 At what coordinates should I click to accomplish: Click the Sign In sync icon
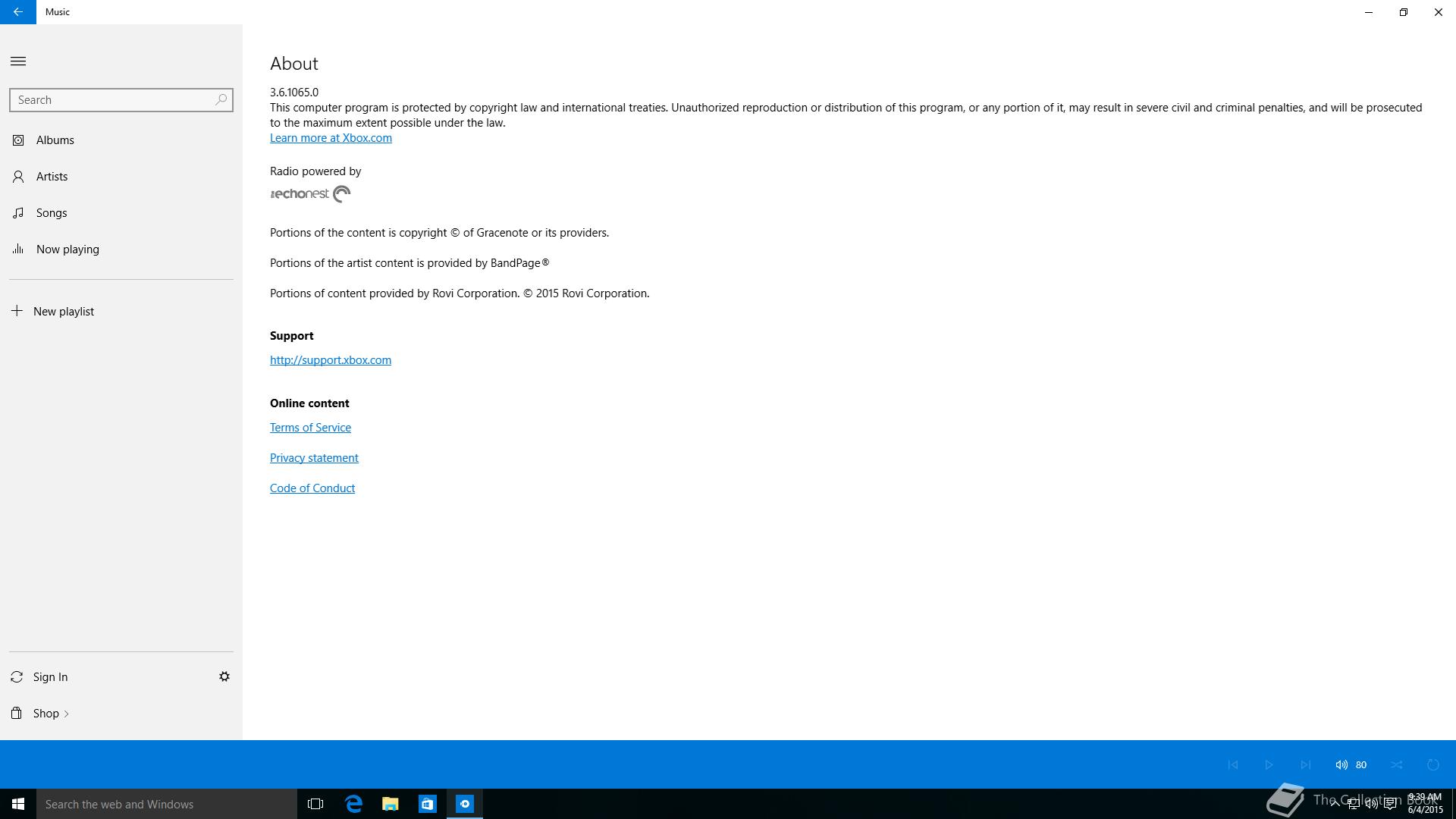point(17,676)
